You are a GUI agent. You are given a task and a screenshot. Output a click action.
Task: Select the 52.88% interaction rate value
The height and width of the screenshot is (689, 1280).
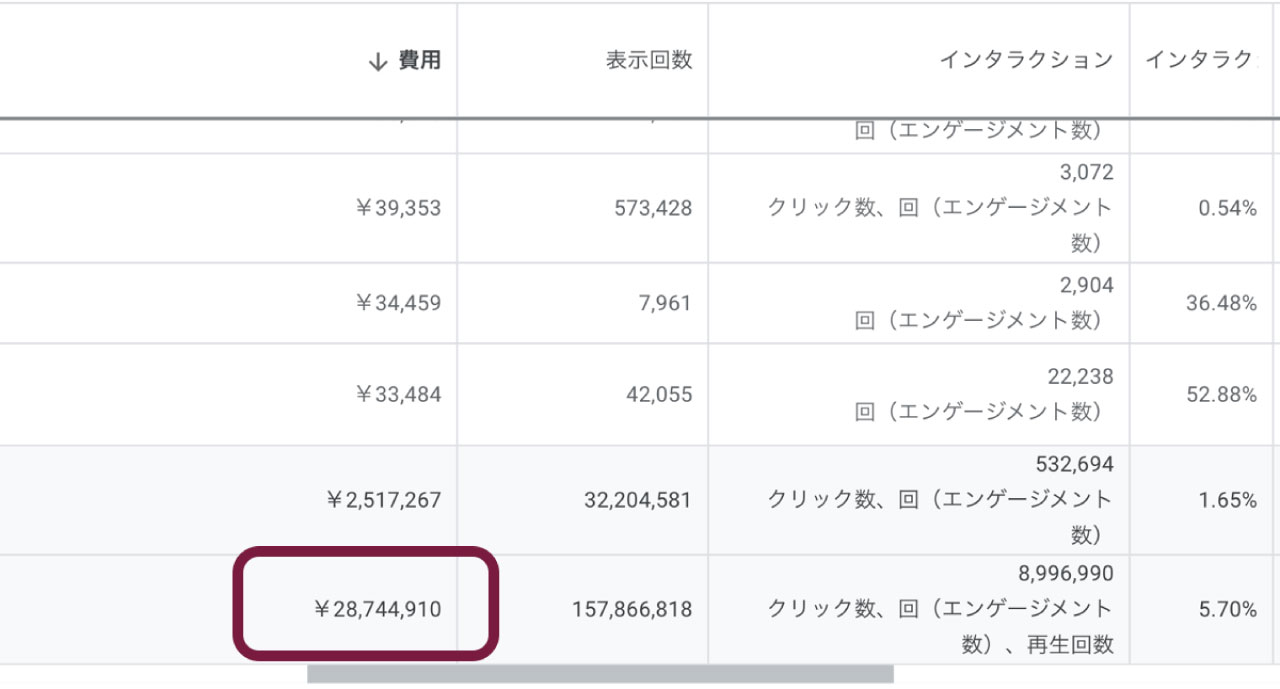(1221, 395)
